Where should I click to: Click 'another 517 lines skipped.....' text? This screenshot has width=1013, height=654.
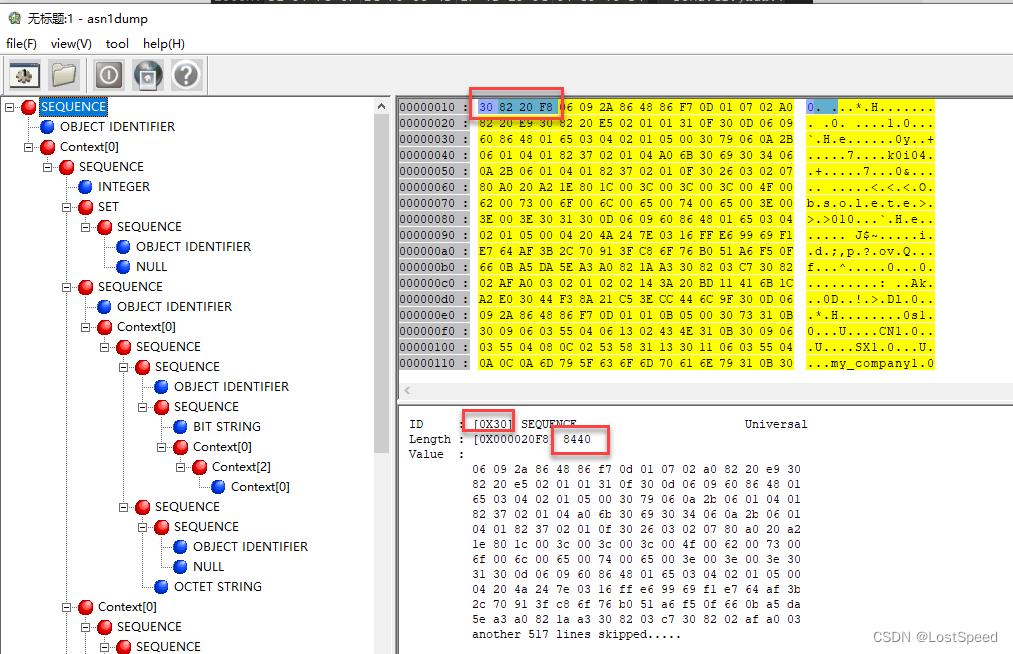576,634
